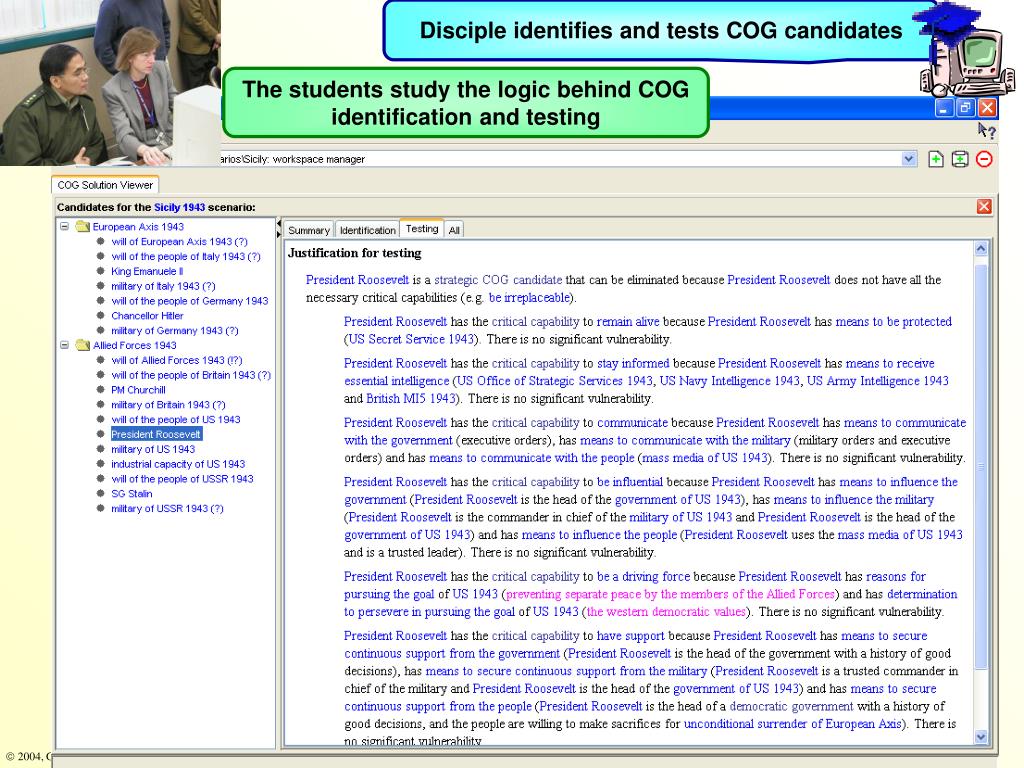This screenshot has height=768, width=1024.
Task: Select King Emanuele II candidate
Action: pyautogui.click(x=147, y=271)
